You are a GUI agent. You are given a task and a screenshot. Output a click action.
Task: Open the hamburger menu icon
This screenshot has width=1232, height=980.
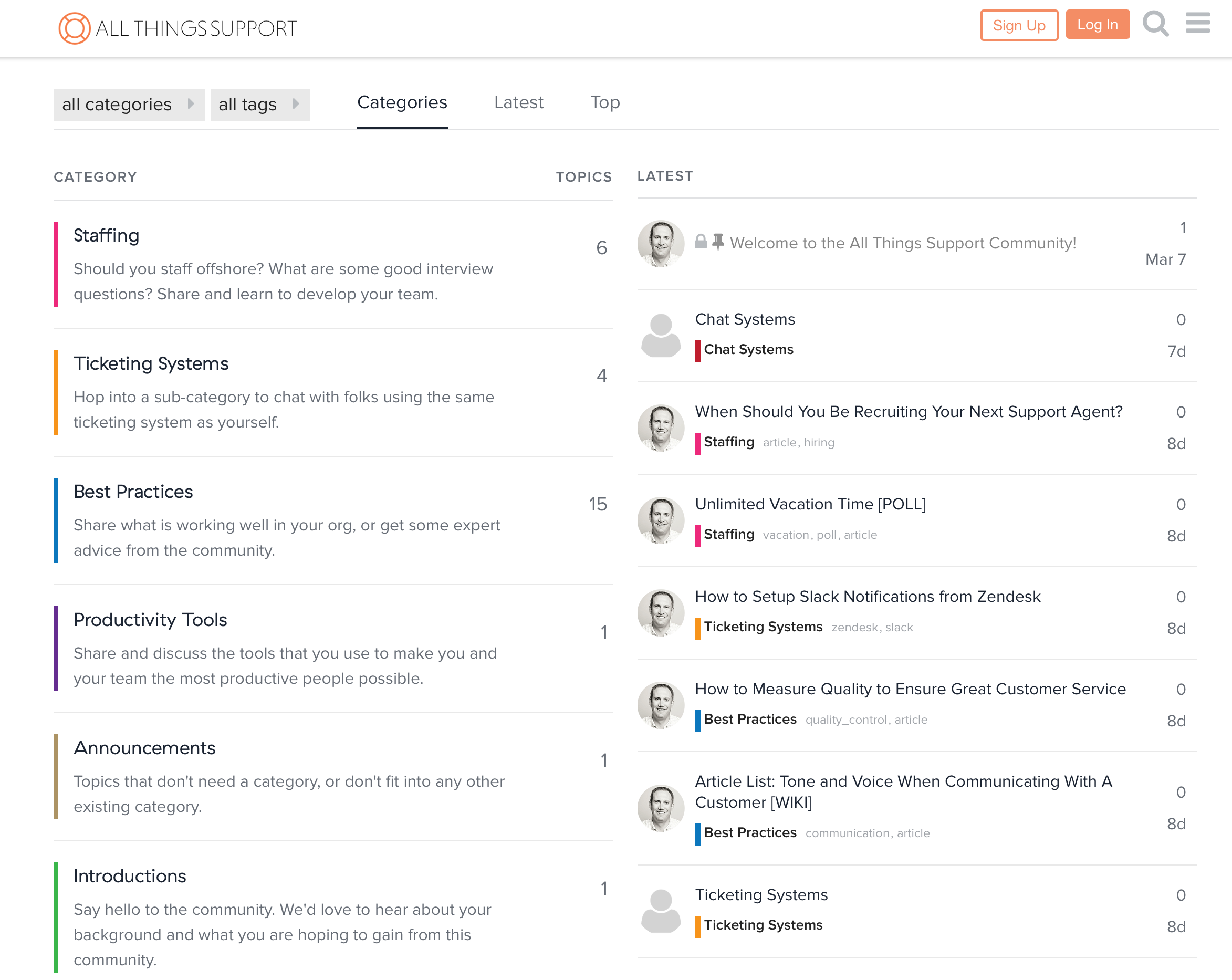pos(1197,24)
